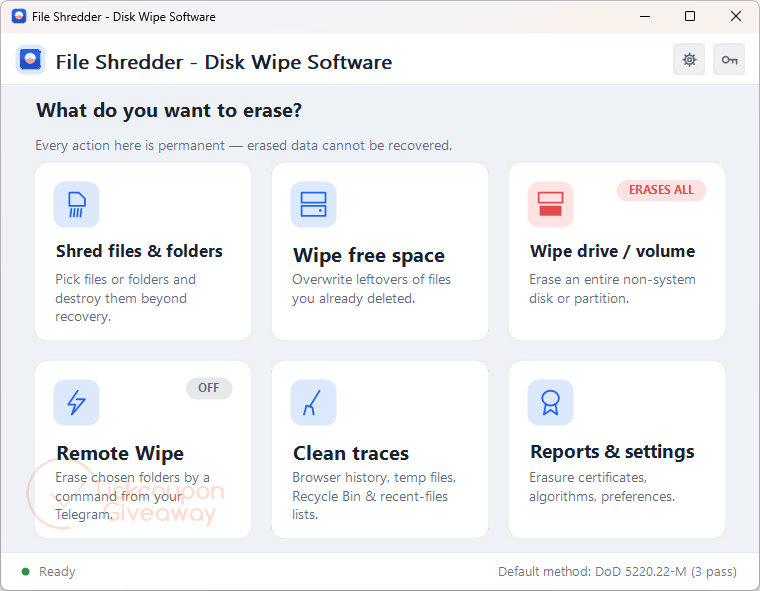Select the Wipe free space drive icon

pyautogui.click(x=314, y=205)
